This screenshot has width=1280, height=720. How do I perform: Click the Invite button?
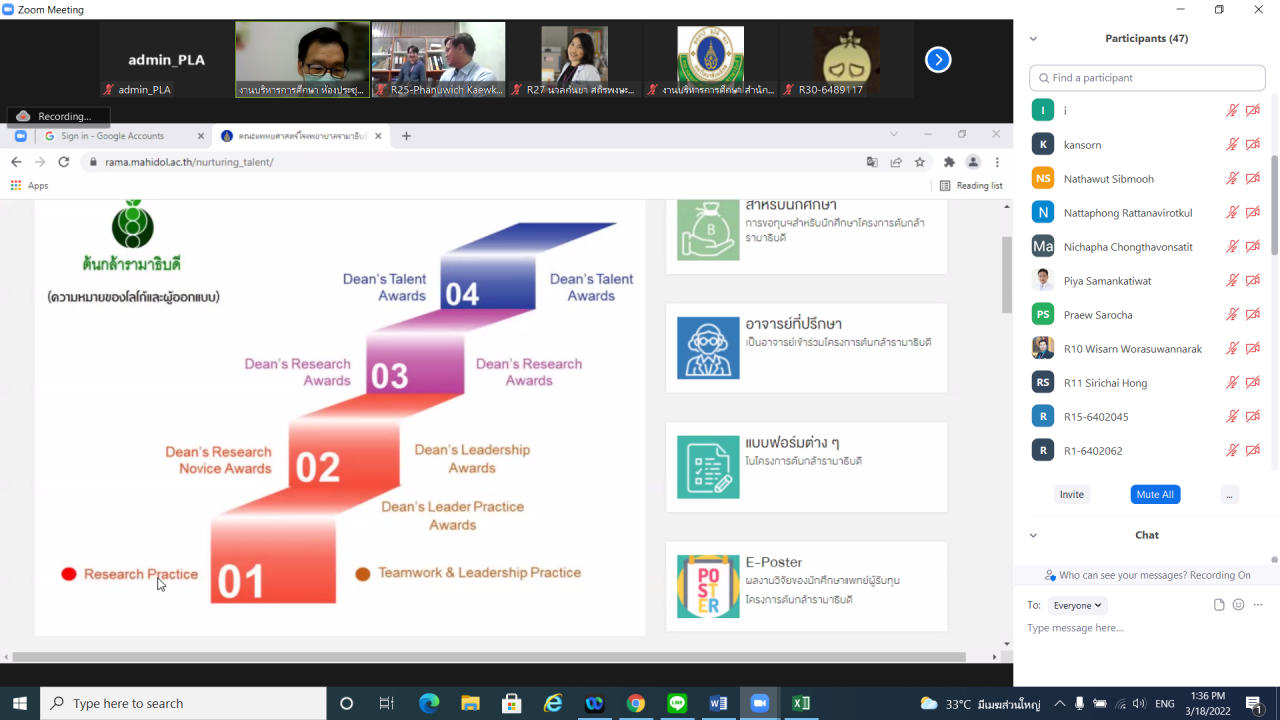pyautogui.click(x=1071, y=494)
